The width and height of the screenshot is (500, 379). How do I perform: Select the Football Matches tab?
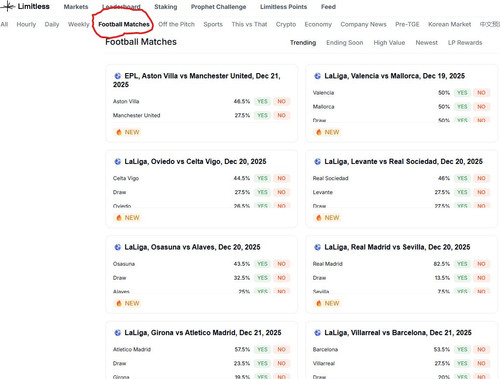(x=124, y=24)
